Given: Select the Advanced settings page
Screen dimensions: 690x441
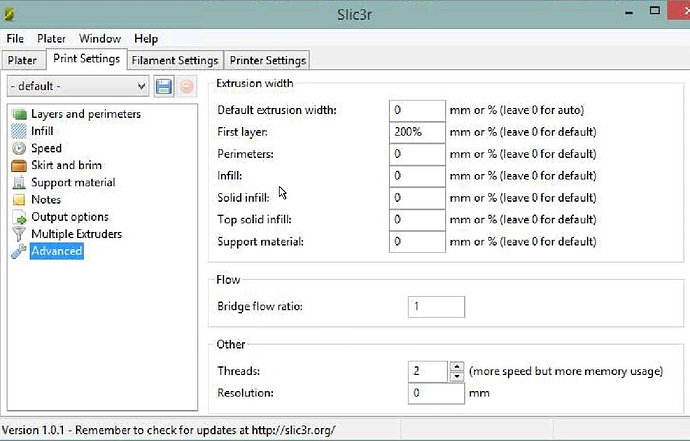Looking at the screenshot, I should pyautogui.click(x=57, y=251).
